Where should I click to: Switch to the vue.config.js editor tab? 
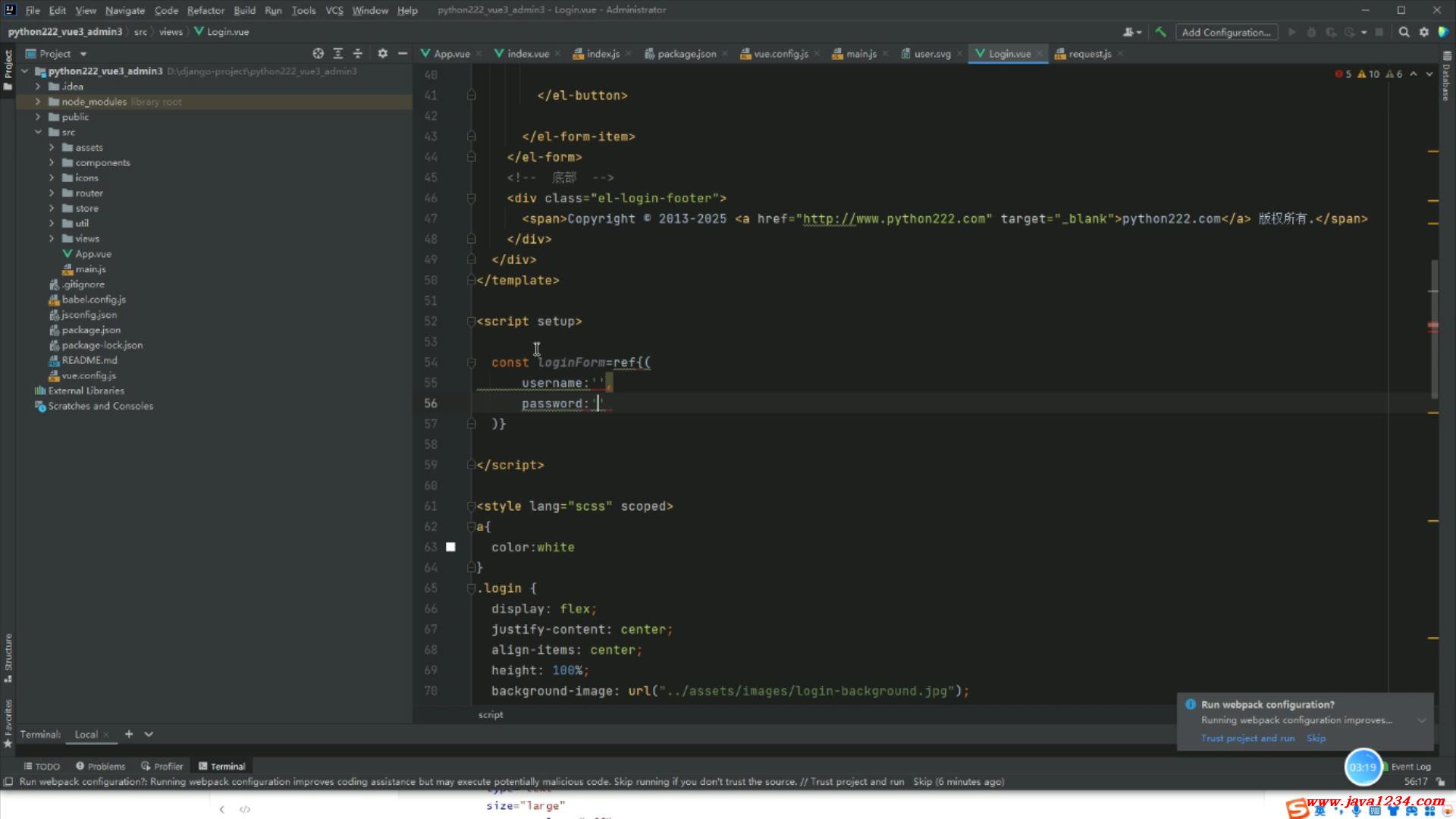coord(780,54)
